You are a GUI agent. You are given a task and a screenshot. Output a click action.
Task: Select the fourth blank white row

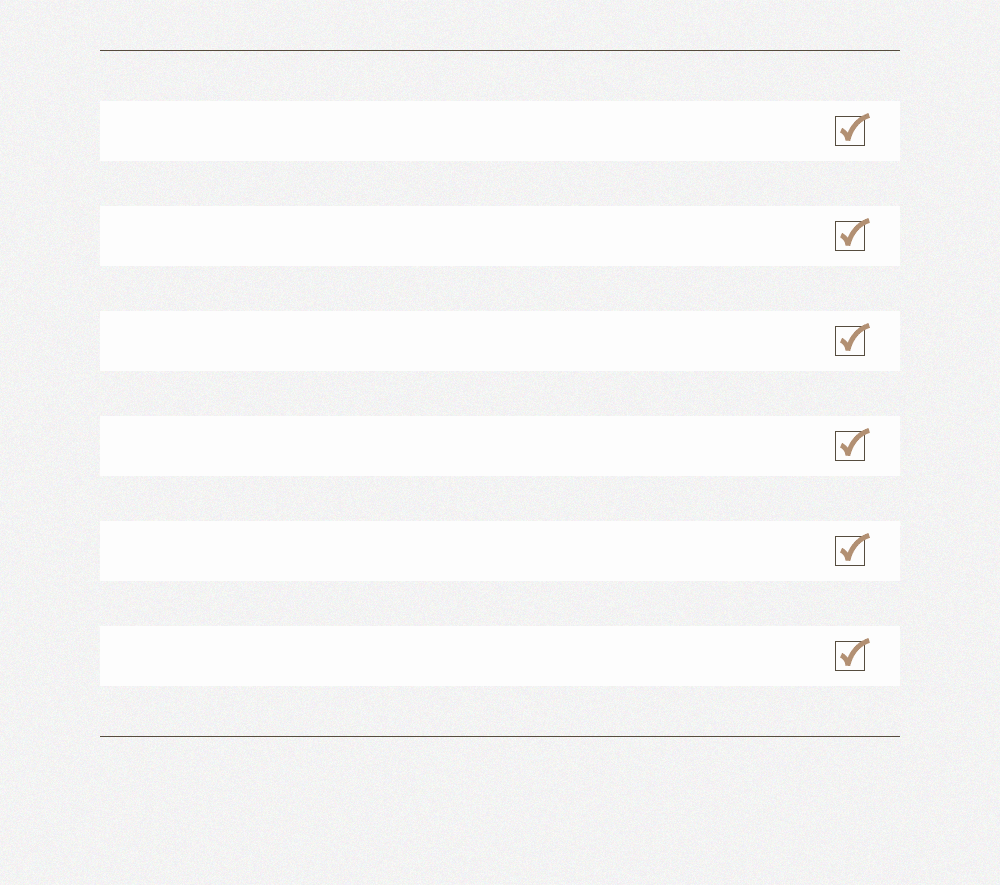[500, 446]
